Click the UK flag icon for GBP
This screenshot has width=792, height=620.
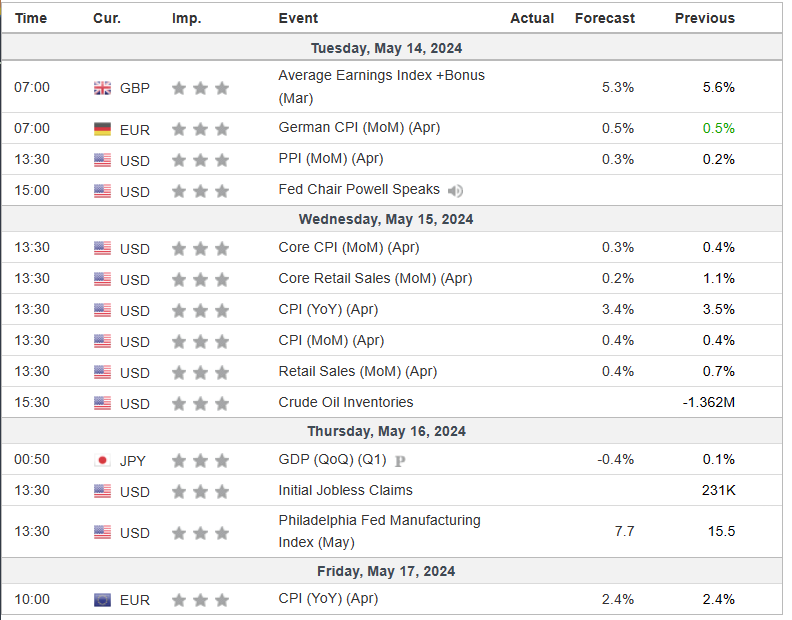pyautogui.click(x=102, y=88)
